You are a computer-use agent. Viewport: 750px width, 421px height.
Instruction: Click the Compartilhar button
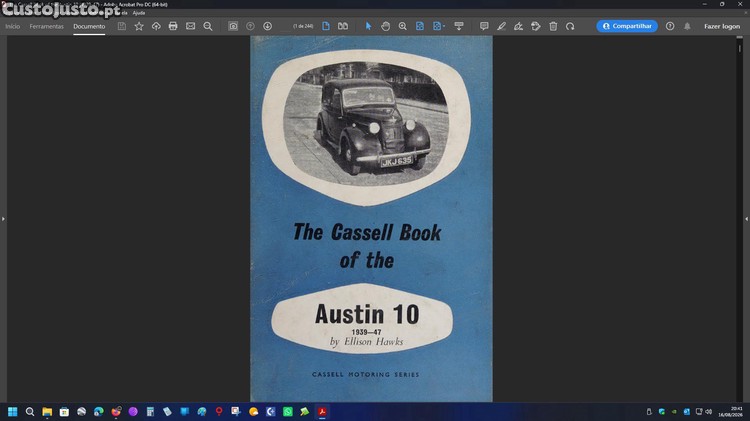(x=627, y=26)
